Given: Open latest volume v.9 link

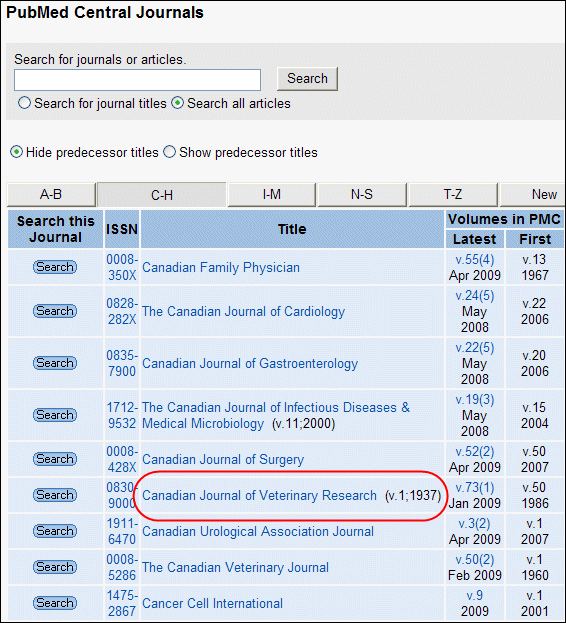Looking at the screenshot, I should pyautogui.click(x=475, y=596).
